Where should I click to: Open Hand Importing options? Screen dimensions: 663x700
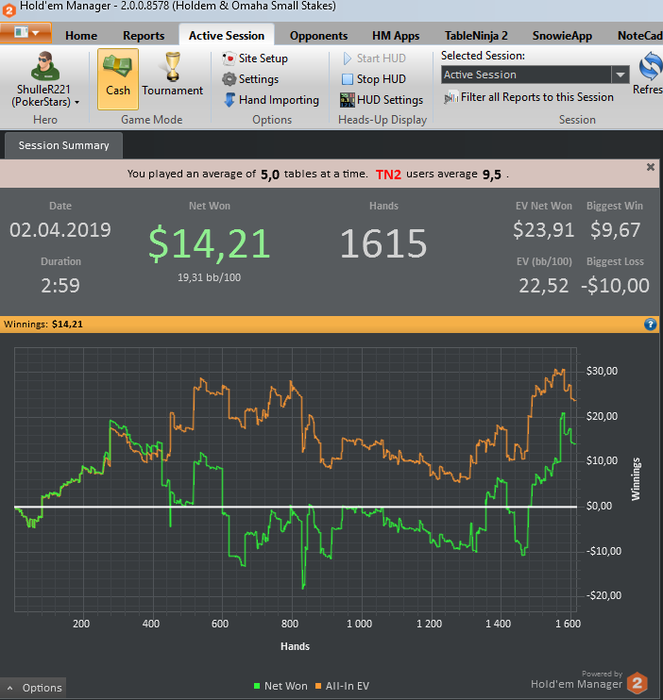(x=279, y=100)
